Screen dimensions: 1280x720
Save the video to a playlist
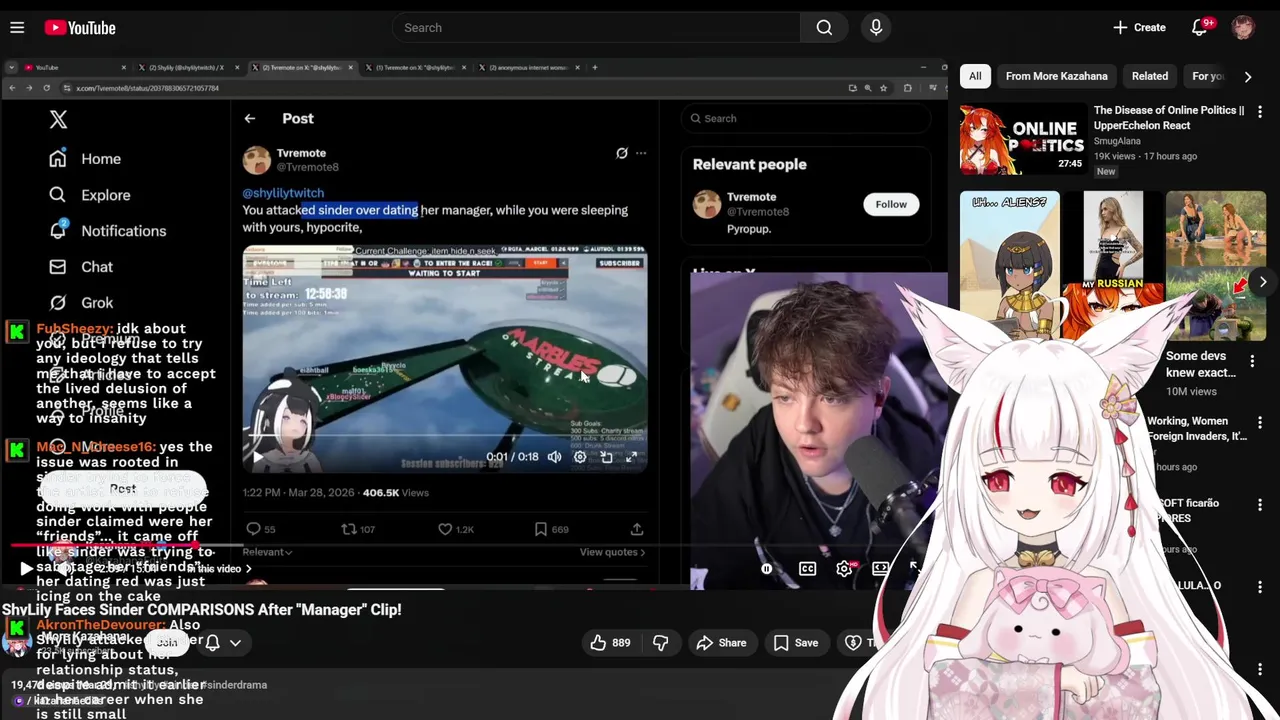(795, 643)
